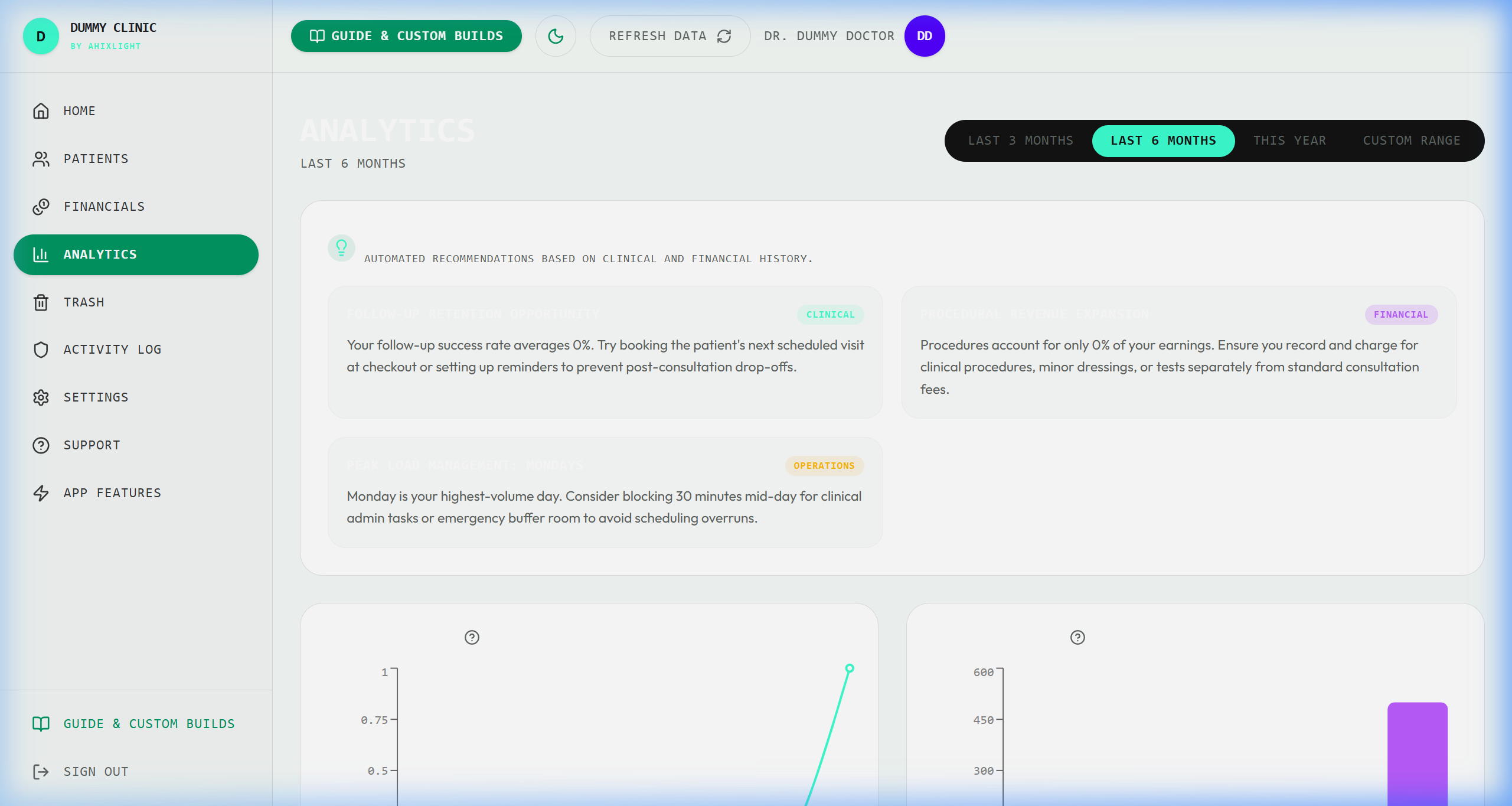Viewport: 1512px width, 806px height.
Task: Click the Clinical tag badge
Action: click(831, 315)
